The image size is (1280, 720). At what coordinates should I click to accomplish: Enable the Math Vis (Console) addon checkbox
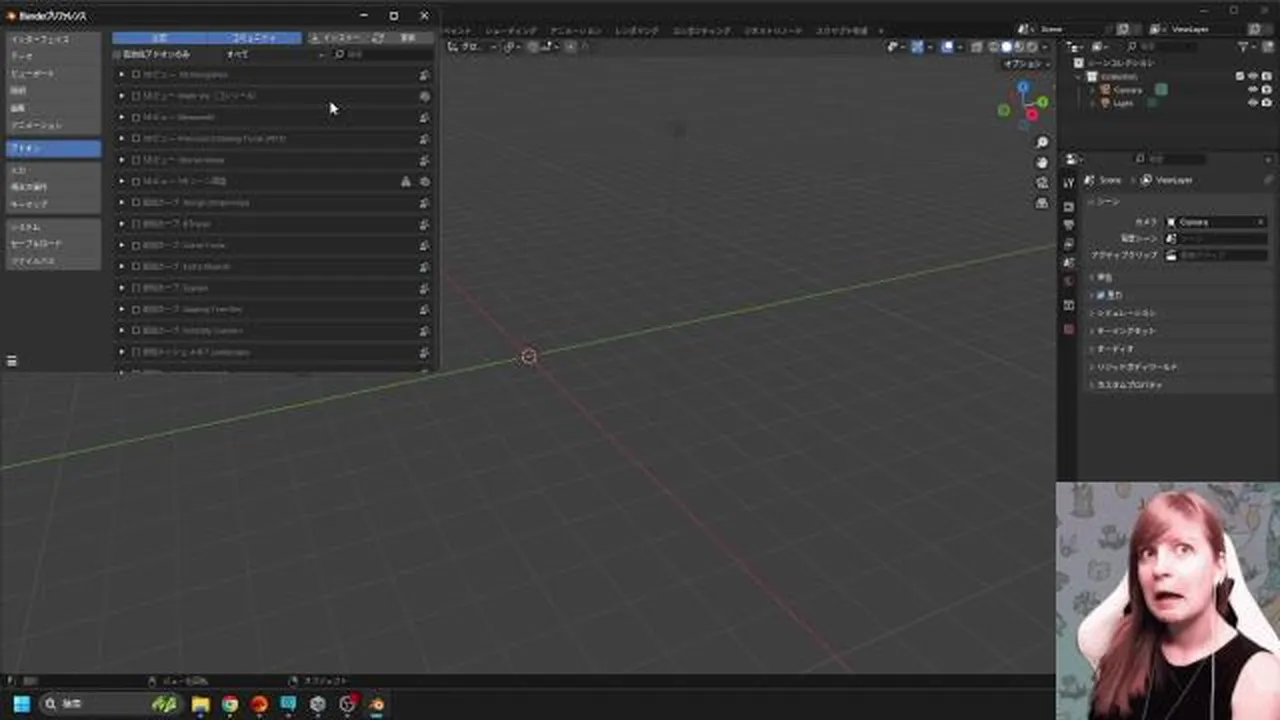point(136,96)
